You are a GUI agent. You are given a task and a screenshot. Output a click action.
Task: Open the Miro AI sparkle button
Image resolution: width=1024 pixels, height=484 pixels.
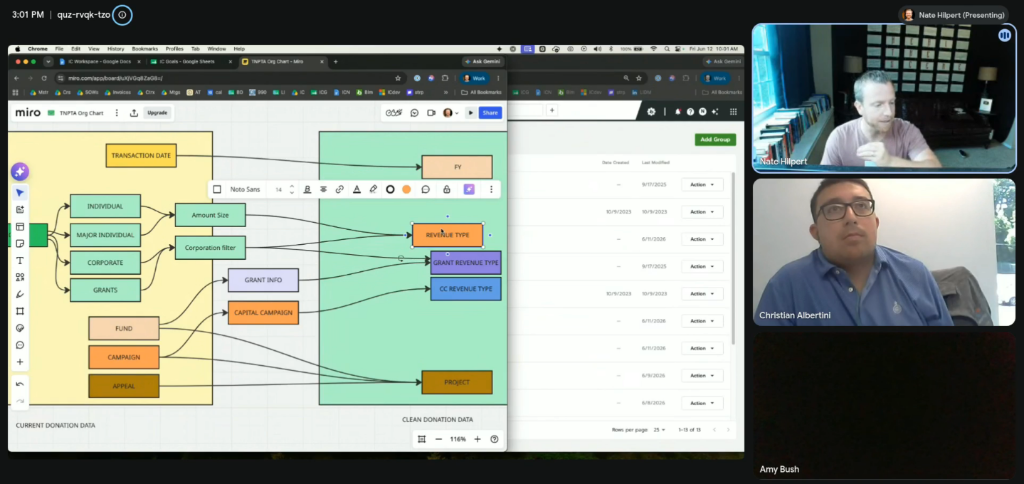[20, 172]
